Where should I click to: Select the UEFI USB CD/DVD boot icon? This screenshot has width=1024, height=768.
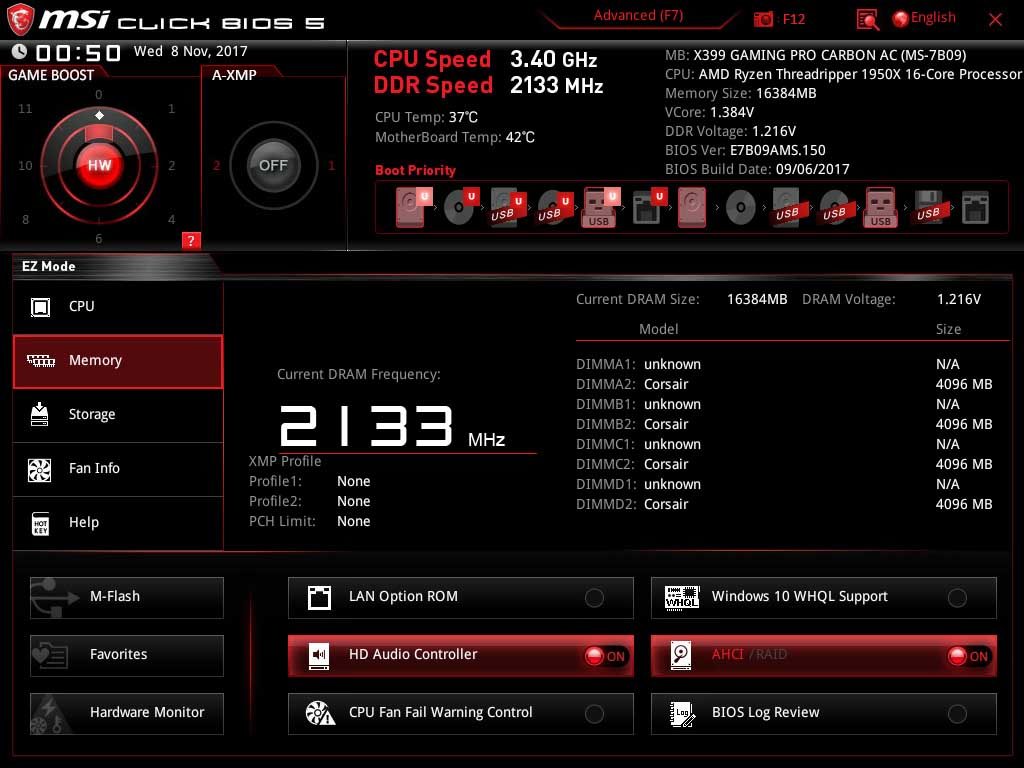[x=554, y=207]
